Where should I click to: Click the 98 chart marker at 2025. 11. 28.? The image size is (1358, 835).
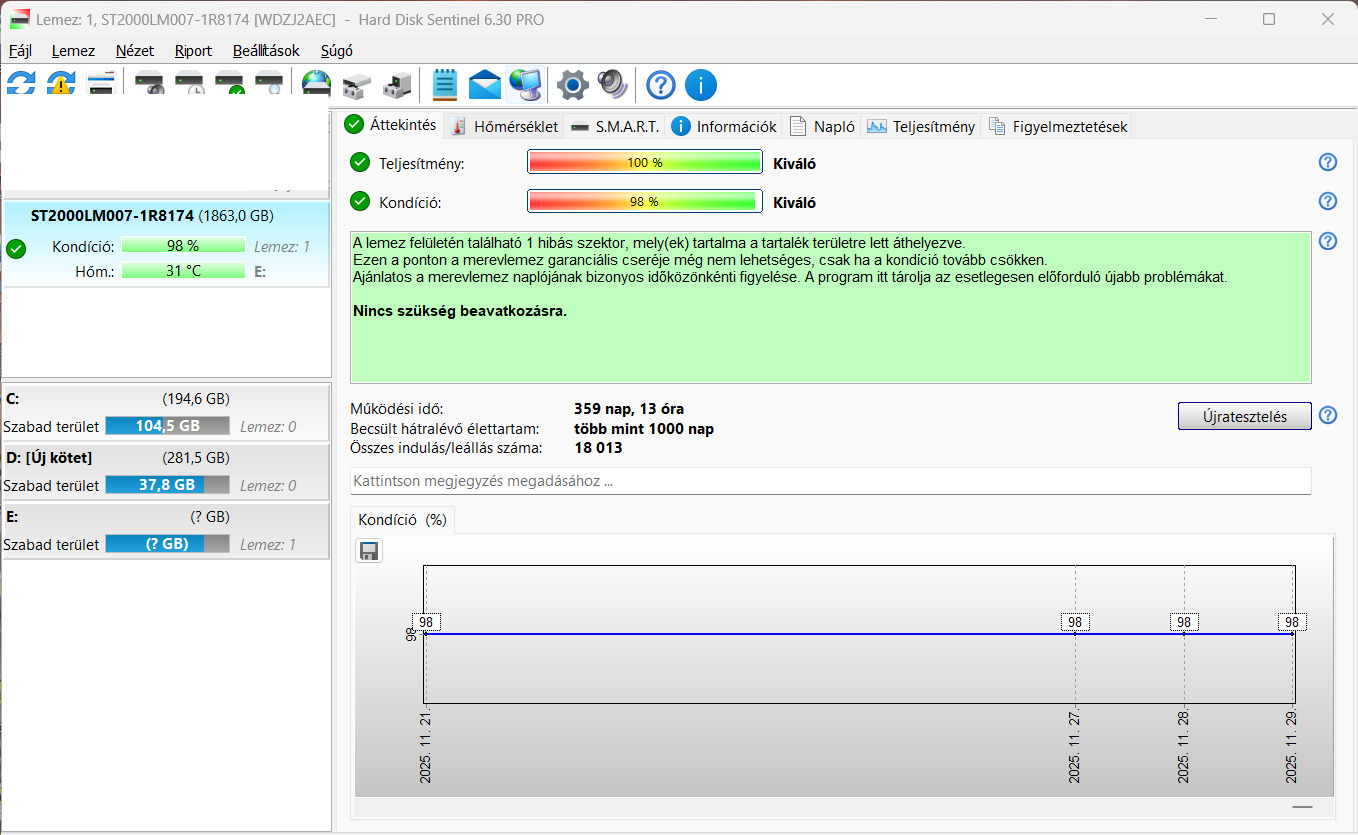[1184, 622]
